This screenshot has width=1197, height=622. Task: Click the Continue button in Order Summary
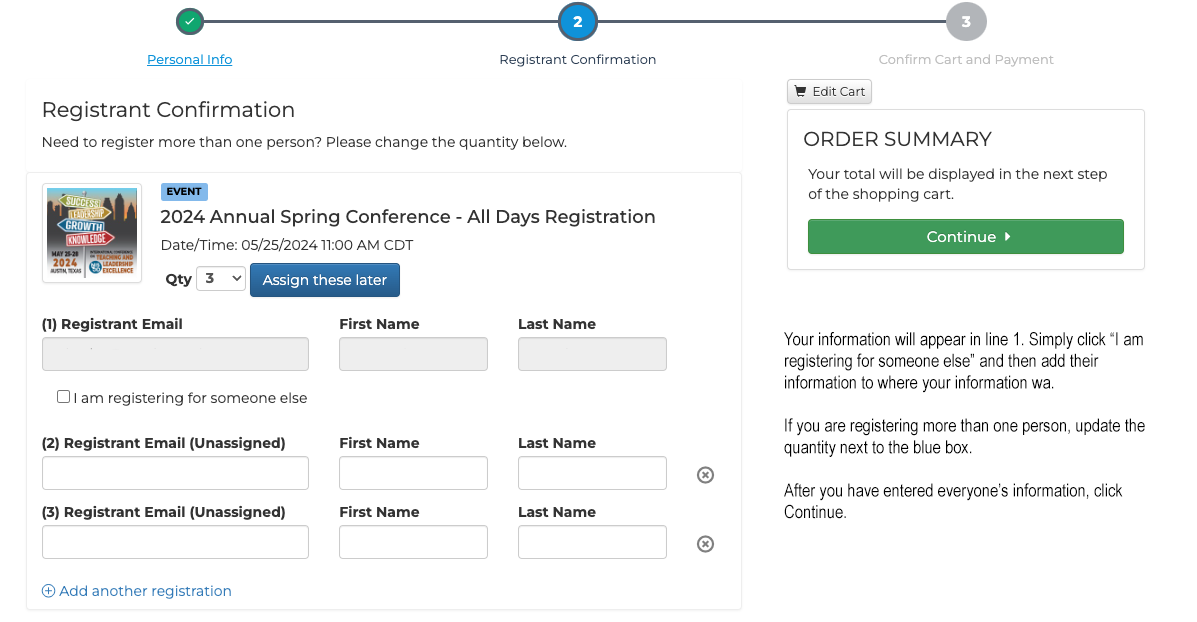pos(964,237)
